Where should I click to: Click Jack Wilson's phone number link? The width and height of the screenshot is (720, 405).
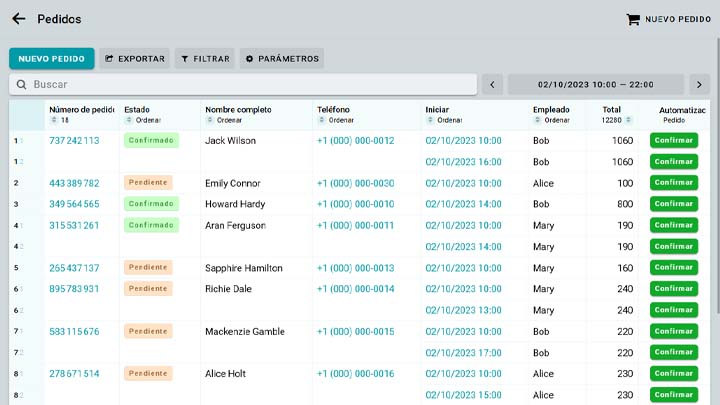coord(355,141)
